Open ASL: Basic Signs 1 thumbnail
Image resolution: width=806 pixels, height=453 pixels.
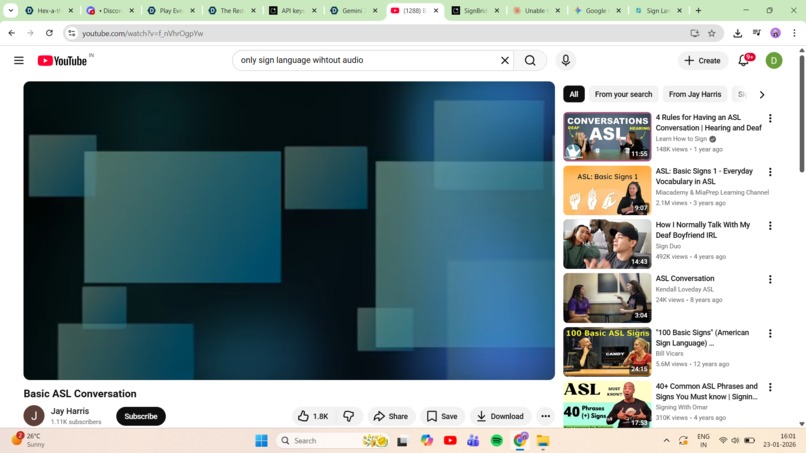(607, 190)
